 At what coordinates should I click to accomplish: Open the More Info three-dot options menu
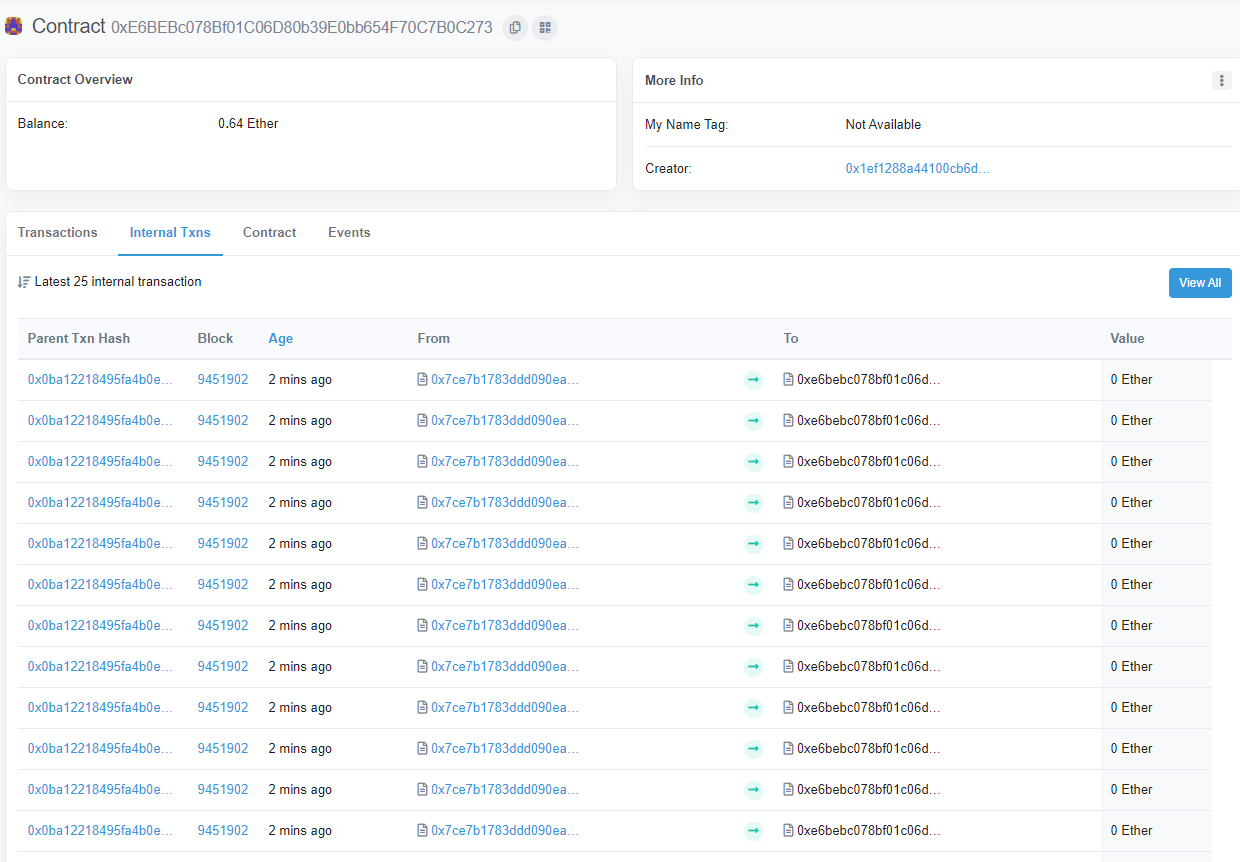[1221, 81]
